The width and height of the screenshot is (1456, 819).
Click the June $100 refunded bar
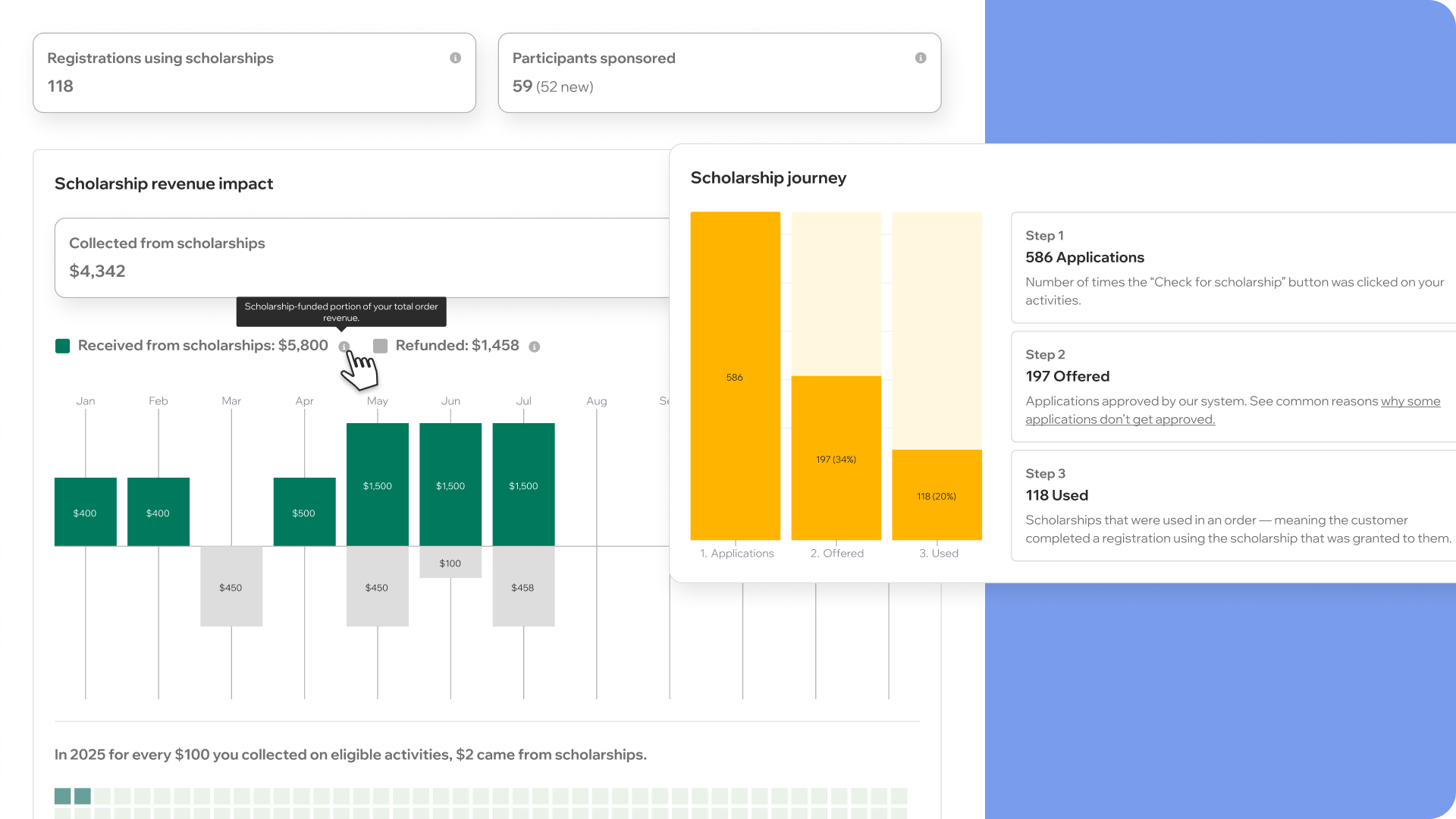450,563
